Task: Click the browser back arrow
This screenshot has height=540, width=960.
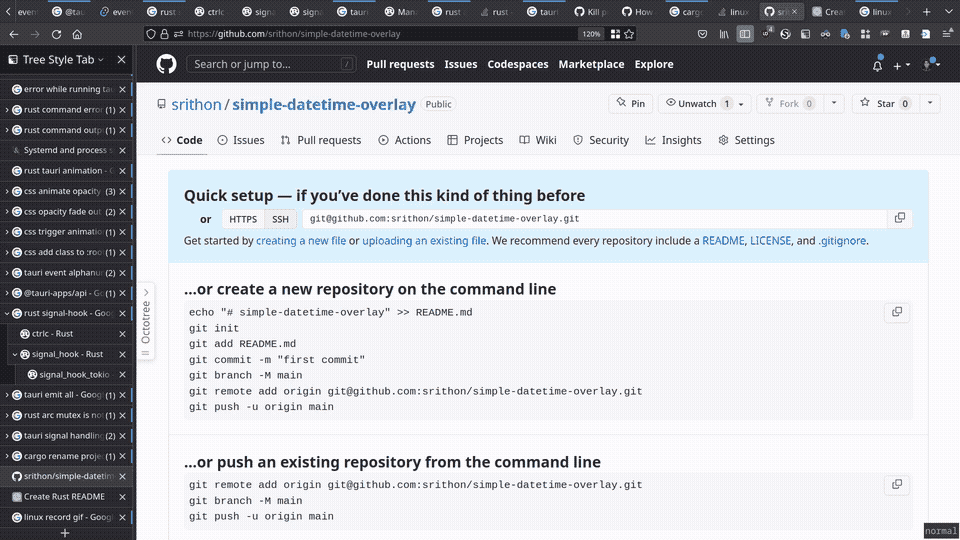Action: coord(14,34)
